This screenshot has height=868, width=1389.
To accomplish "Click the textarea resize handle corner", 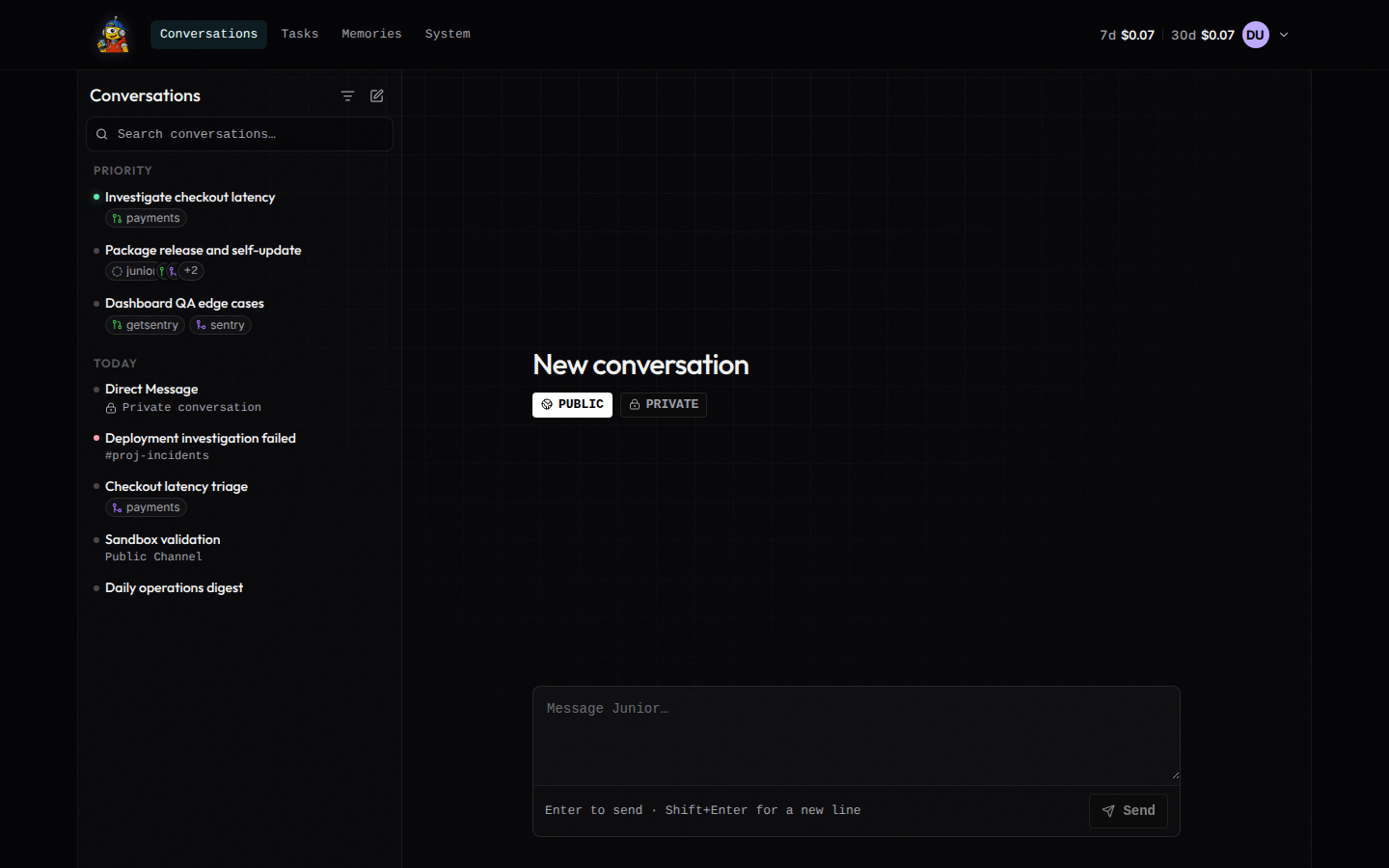I will click(1175, 774).
